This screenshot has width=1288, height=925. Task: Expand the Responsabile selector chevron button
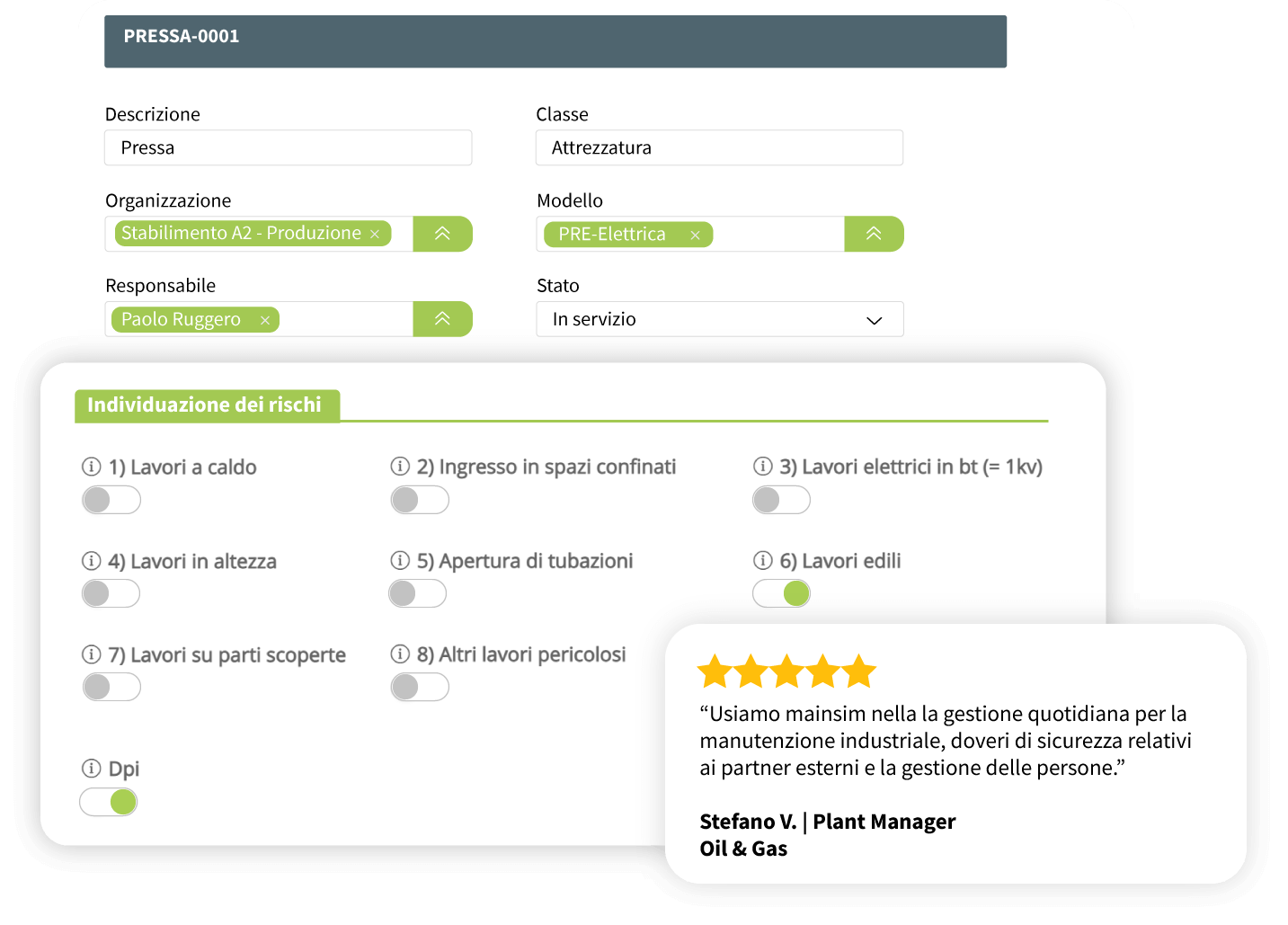[442, 319]
